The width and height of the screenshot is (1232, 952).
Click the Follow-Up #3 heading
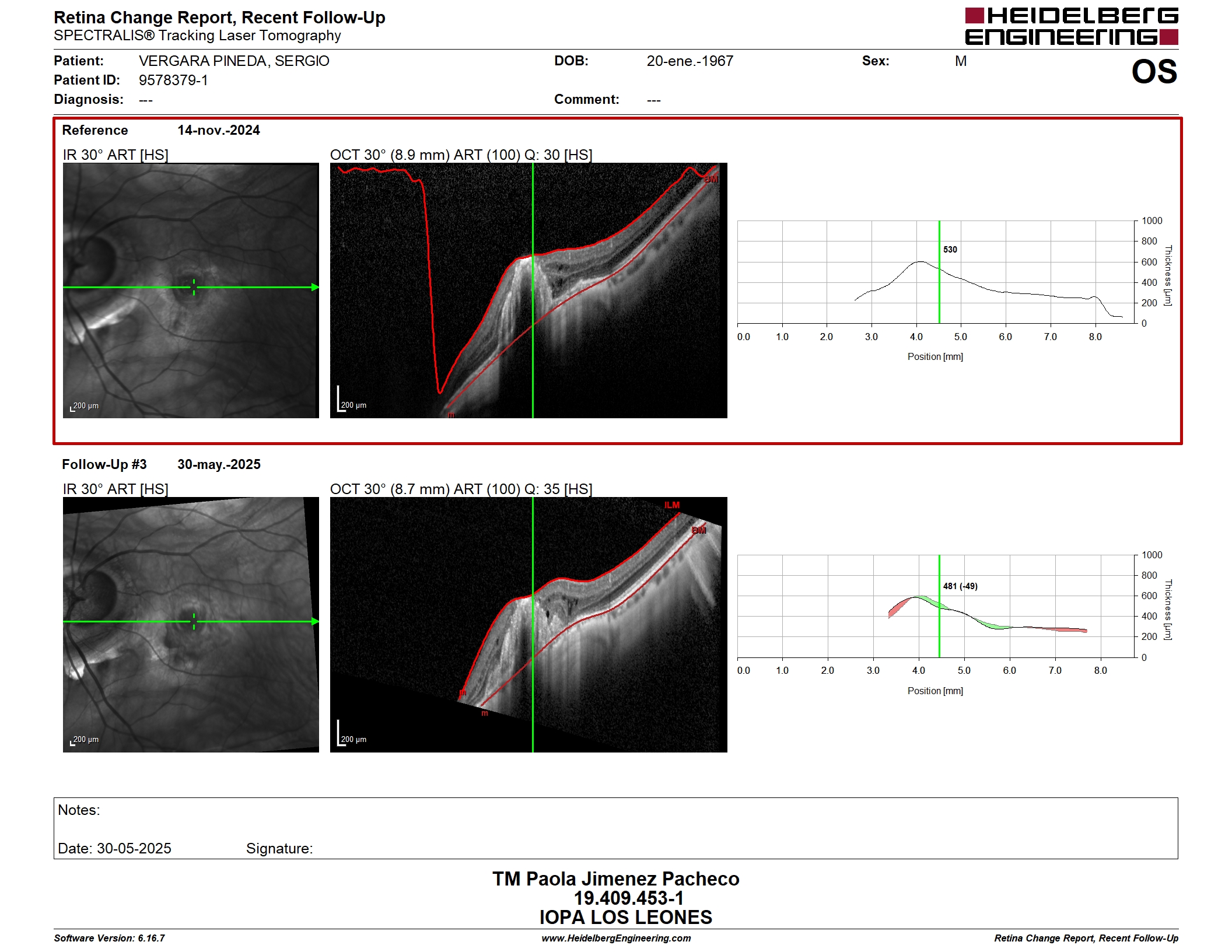104,464
